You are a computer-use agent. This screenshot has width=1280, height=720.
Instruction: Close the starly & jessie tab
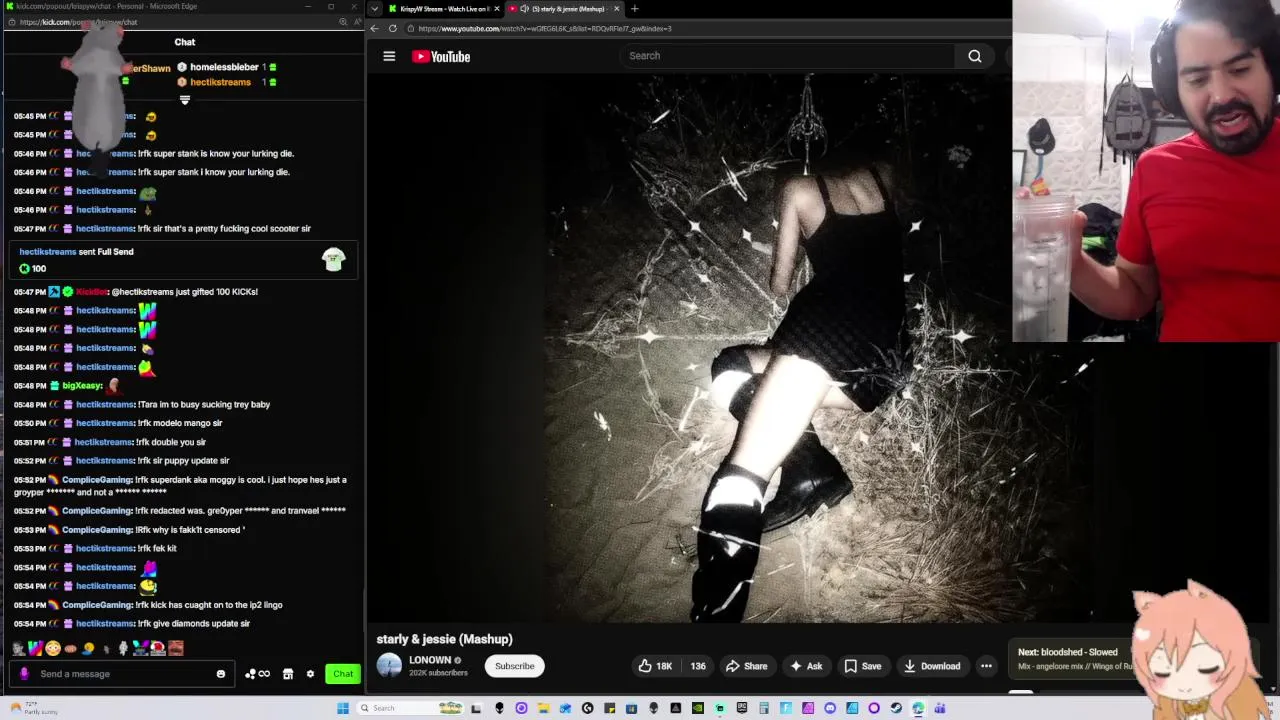(x=616, y=9)
